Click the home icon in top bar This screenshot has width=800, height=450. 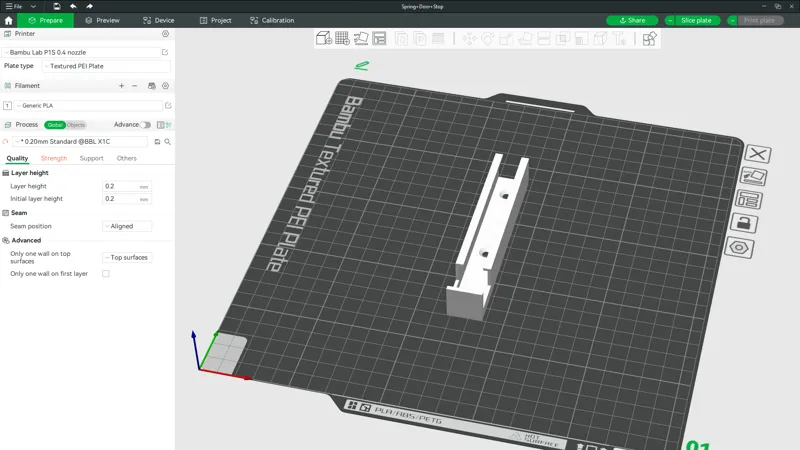[x=8, y=20]
